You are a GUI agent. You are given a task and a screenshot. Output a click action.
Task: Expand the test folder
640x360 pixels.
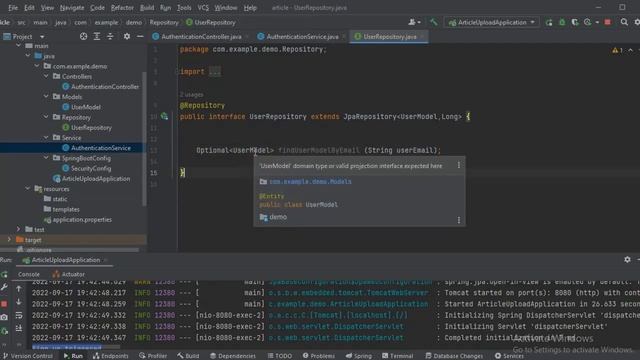coord(18,229)
